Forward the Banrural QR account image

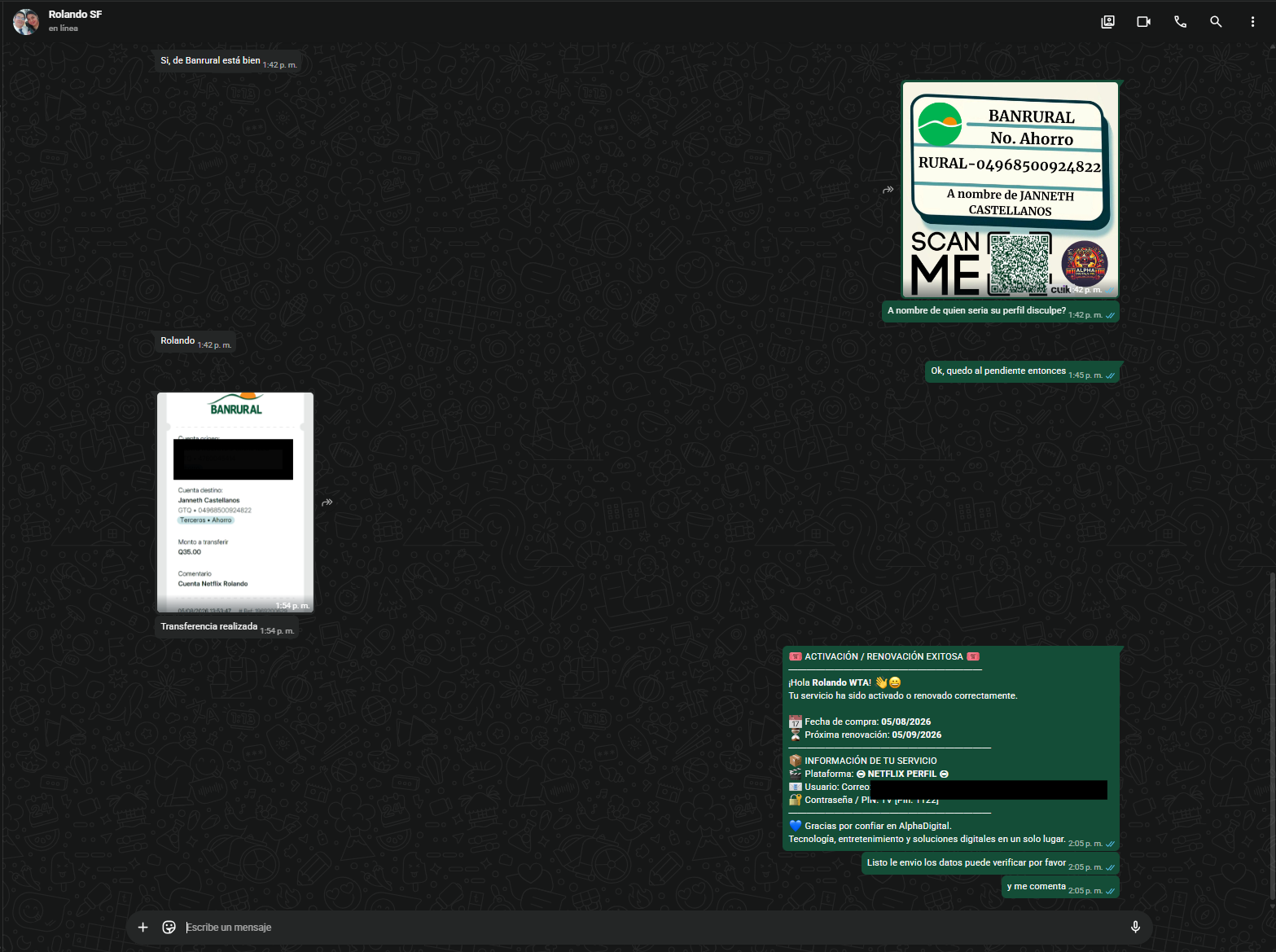[x=888, y=190]
